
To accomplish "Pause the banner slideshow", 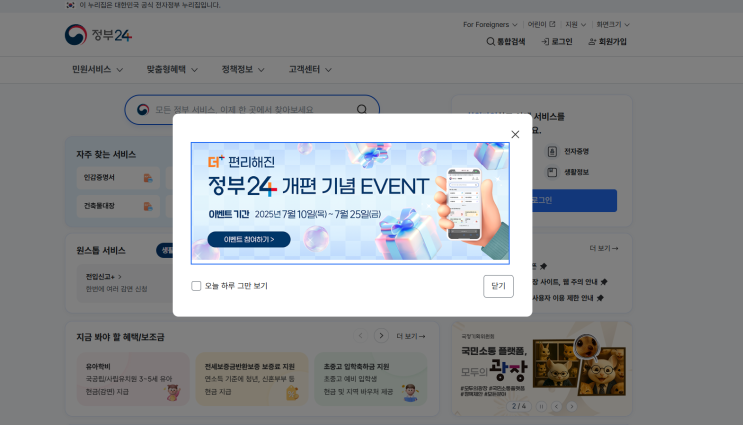I will [x=541, y=407].
